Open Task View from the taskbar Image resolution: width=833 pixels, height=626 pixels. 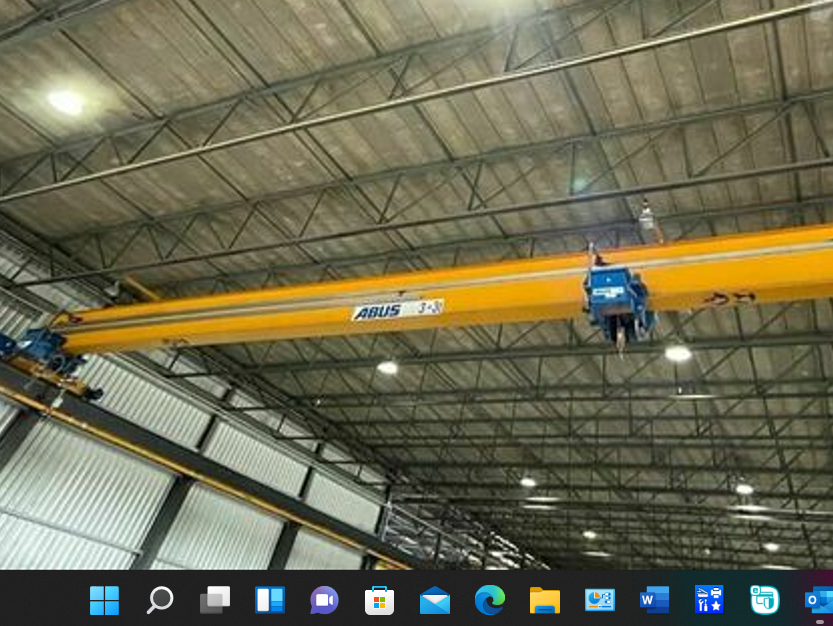pos(215,600)
